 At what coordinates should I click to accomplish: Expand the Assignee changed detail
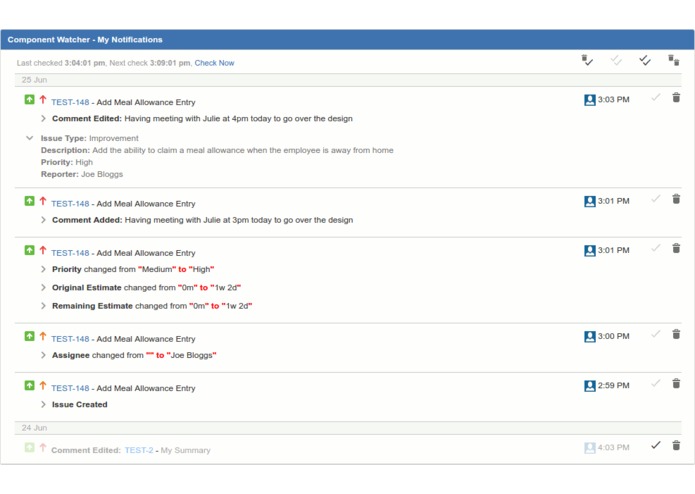point(43,355)
